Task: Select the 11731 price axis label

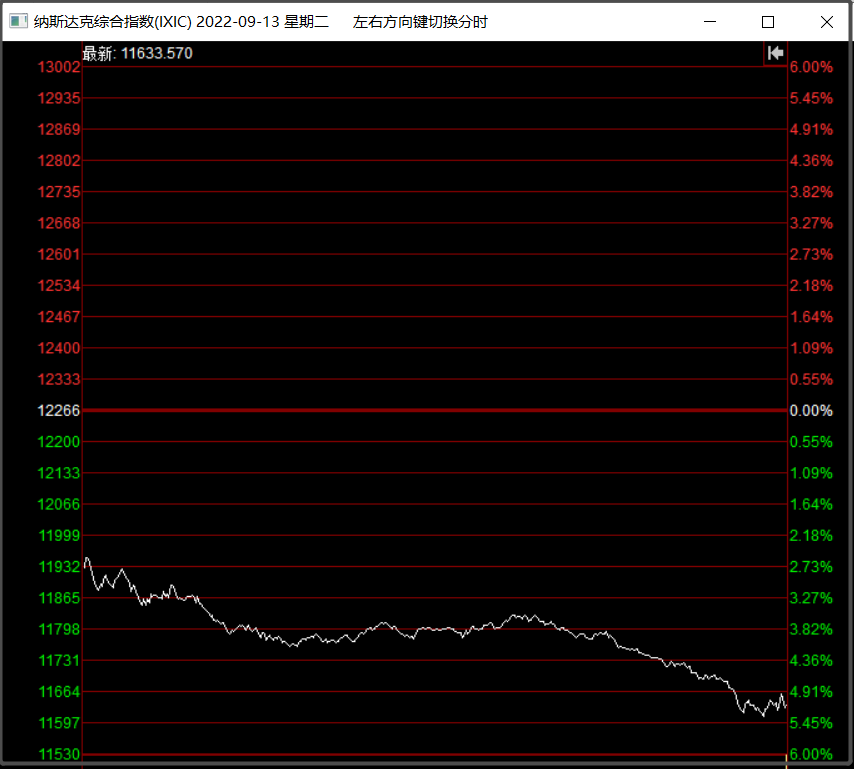Action: pyautogui.click(x=59, y=661)
